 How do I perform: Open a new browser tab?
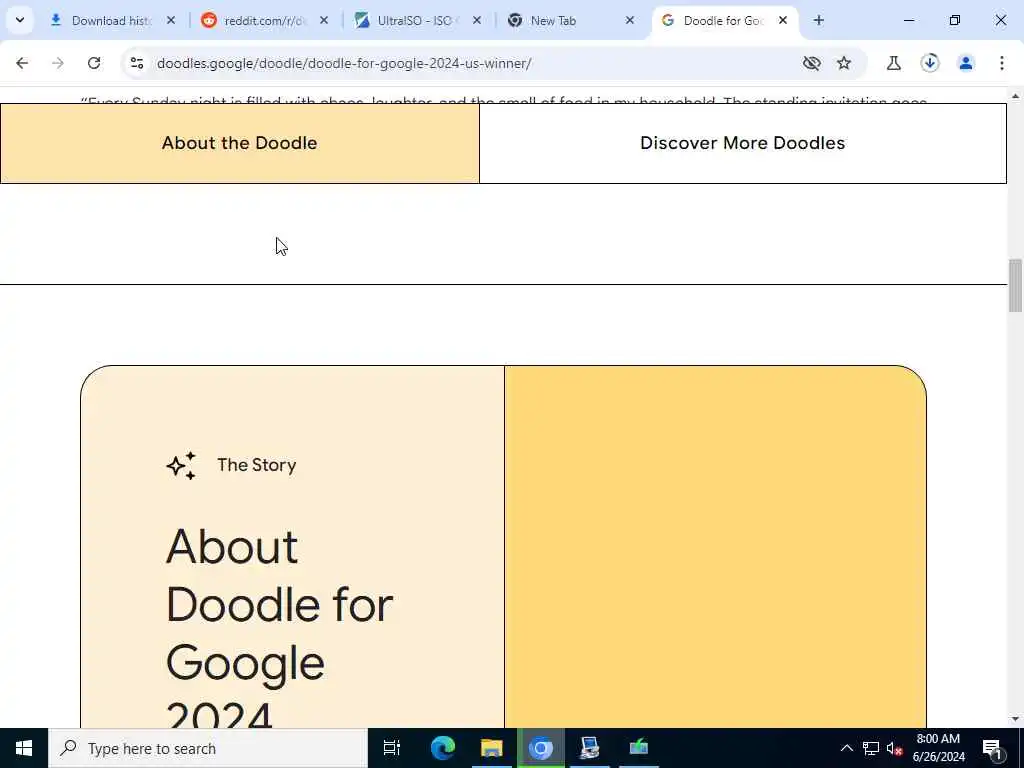818,20
